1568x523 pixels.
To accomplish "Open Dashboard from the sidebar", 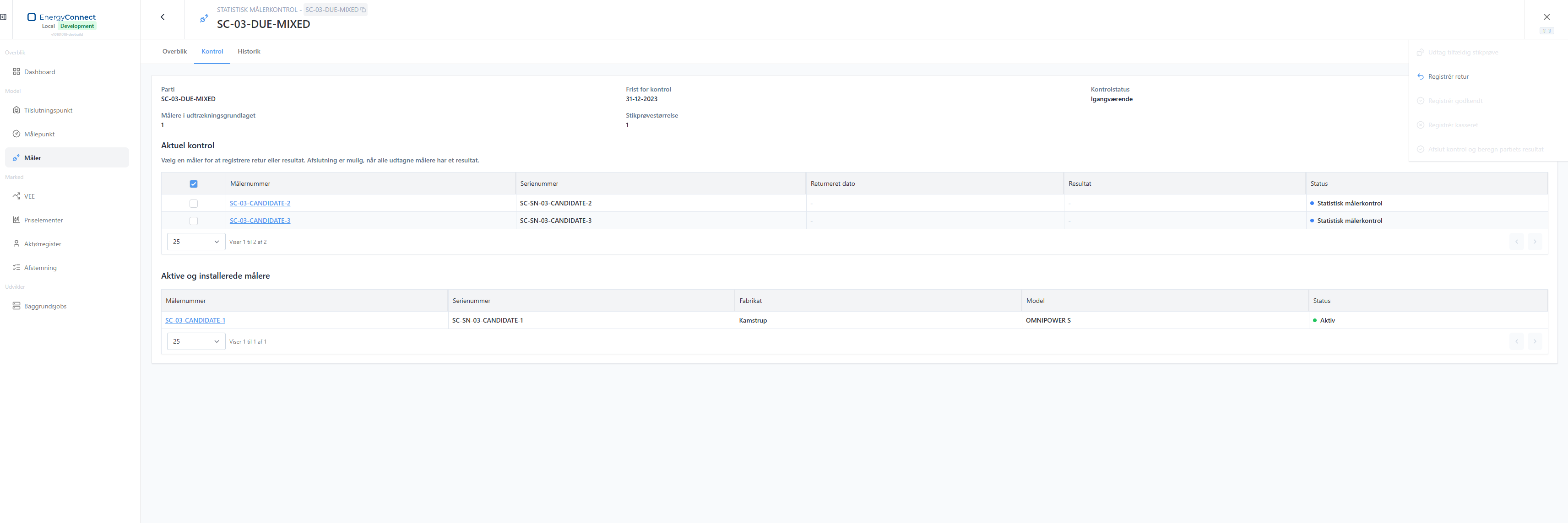I will click(67, 72).
